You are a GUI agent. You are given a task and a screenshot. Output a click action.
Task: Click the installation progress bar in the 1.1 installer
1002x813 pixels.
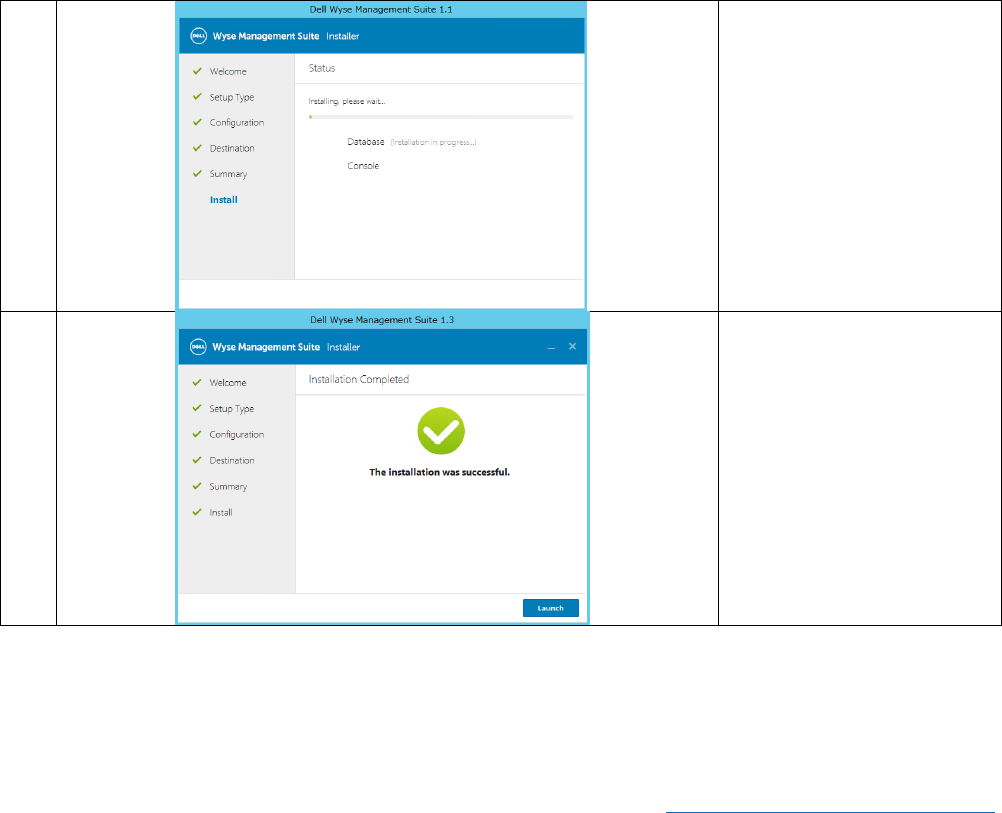click(441, 117)
